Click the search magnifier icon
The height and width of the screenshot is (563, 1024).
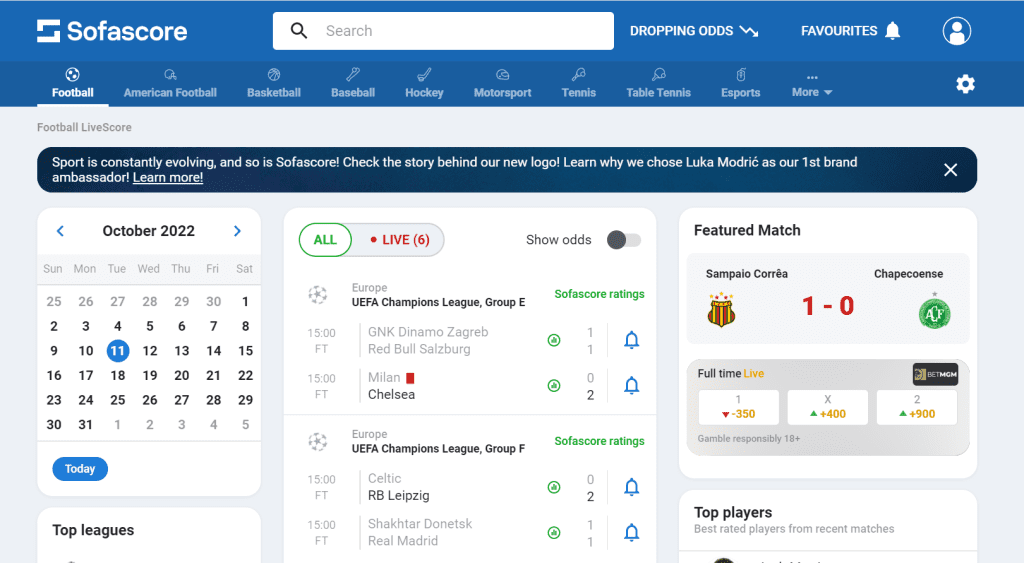click(x=298, y=31)
